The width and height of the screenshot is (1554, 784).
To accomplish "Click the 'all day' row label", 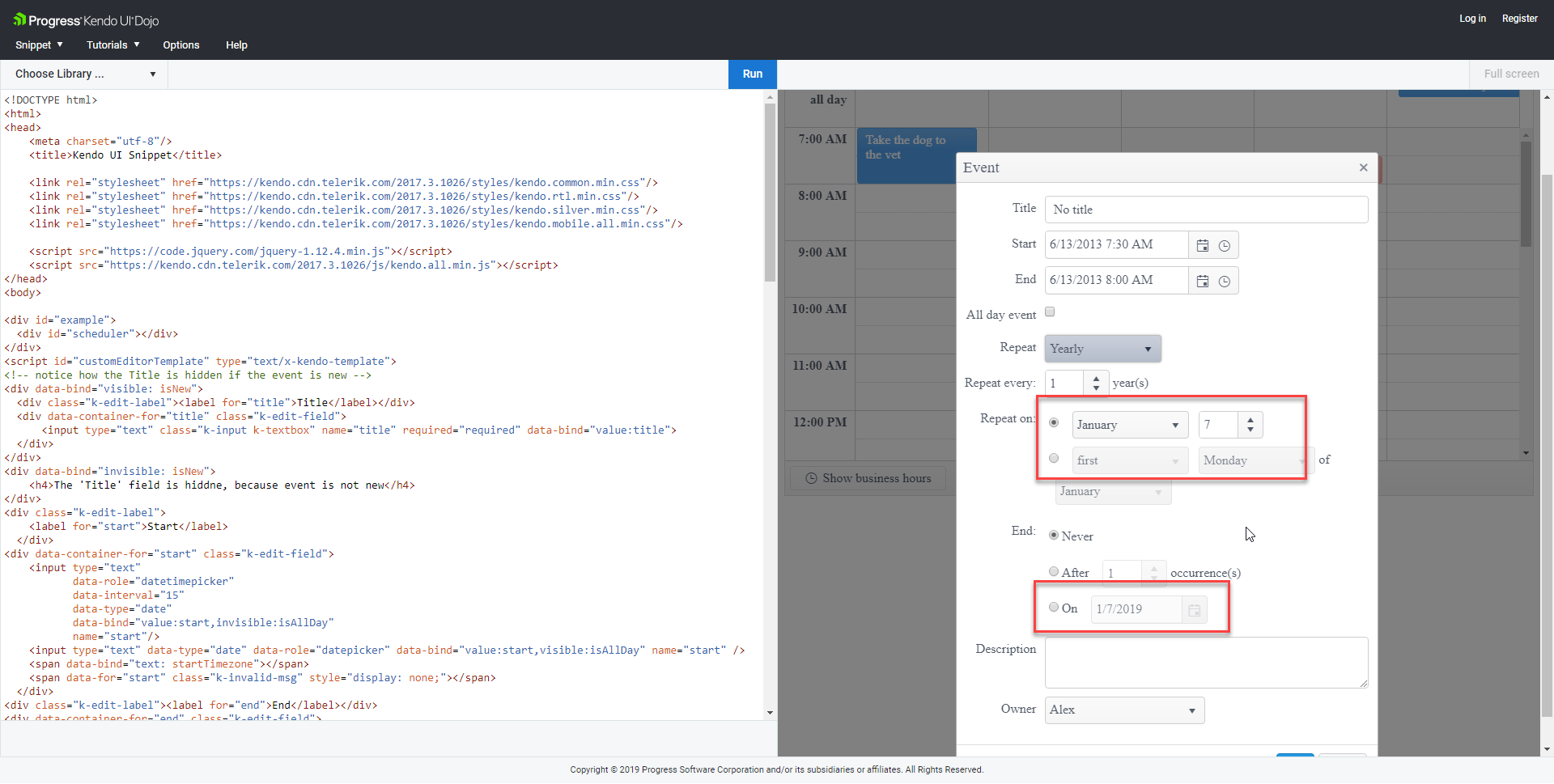I will (828, 100).
